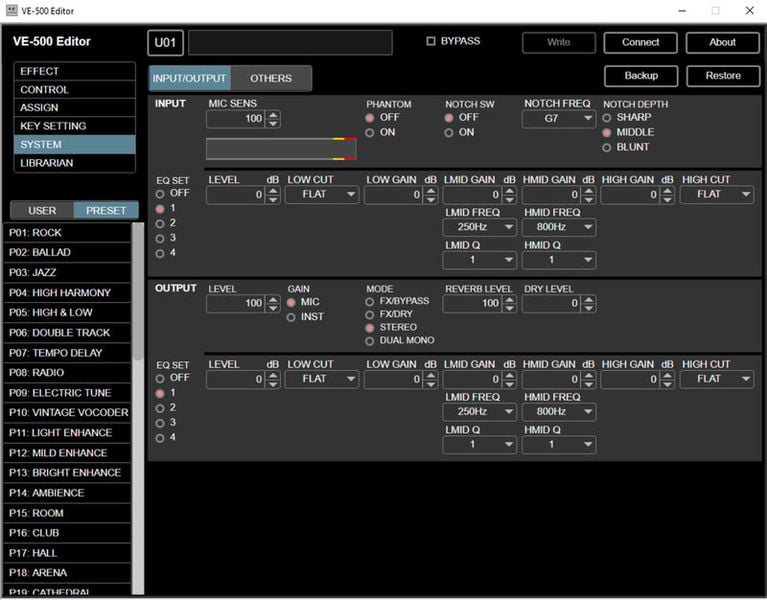
Task: Open input HMID Q dropdown
Action: coord(559,260)
